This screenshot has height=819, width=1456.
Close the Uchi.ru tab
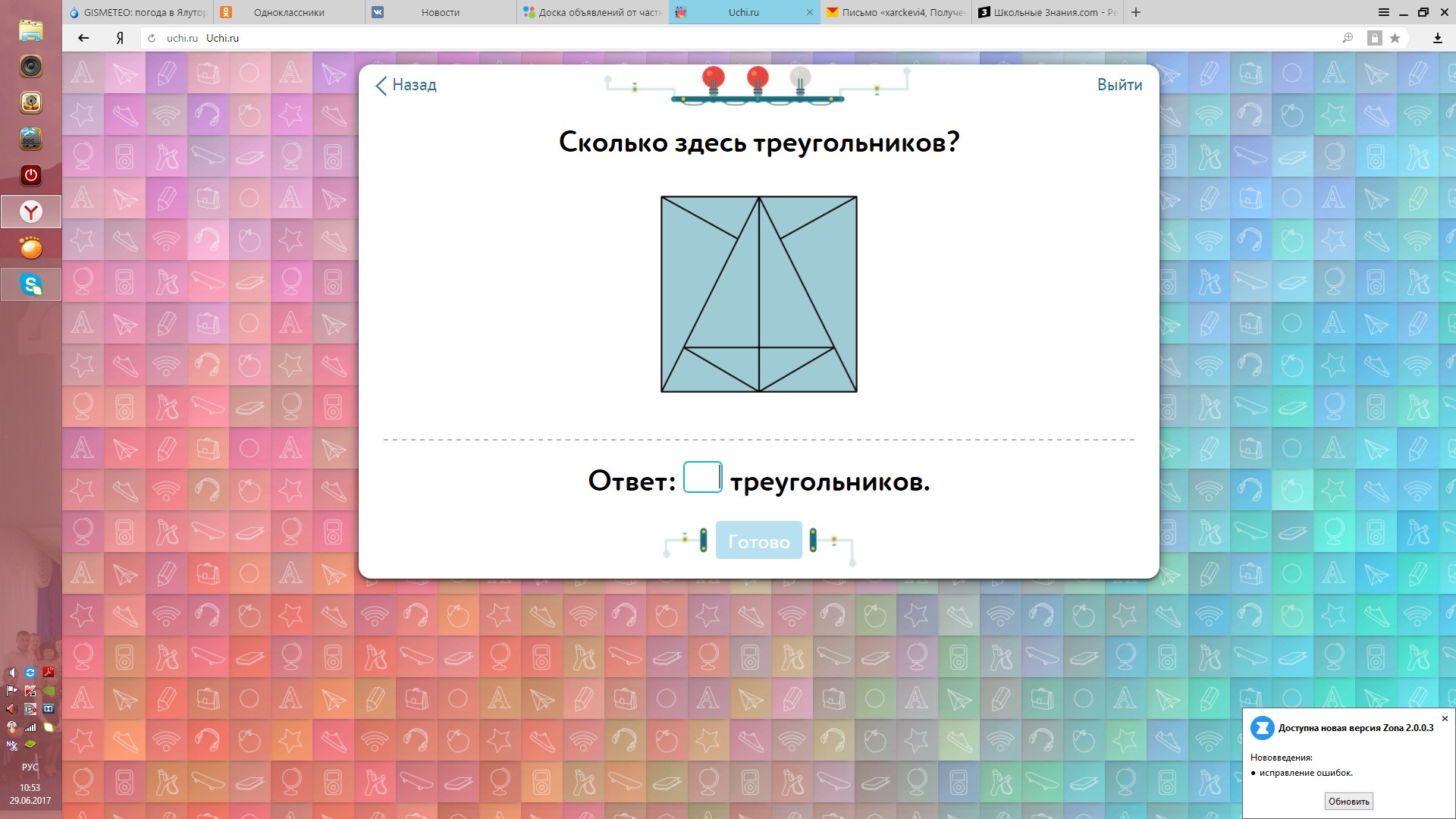[x=809, y=12]
